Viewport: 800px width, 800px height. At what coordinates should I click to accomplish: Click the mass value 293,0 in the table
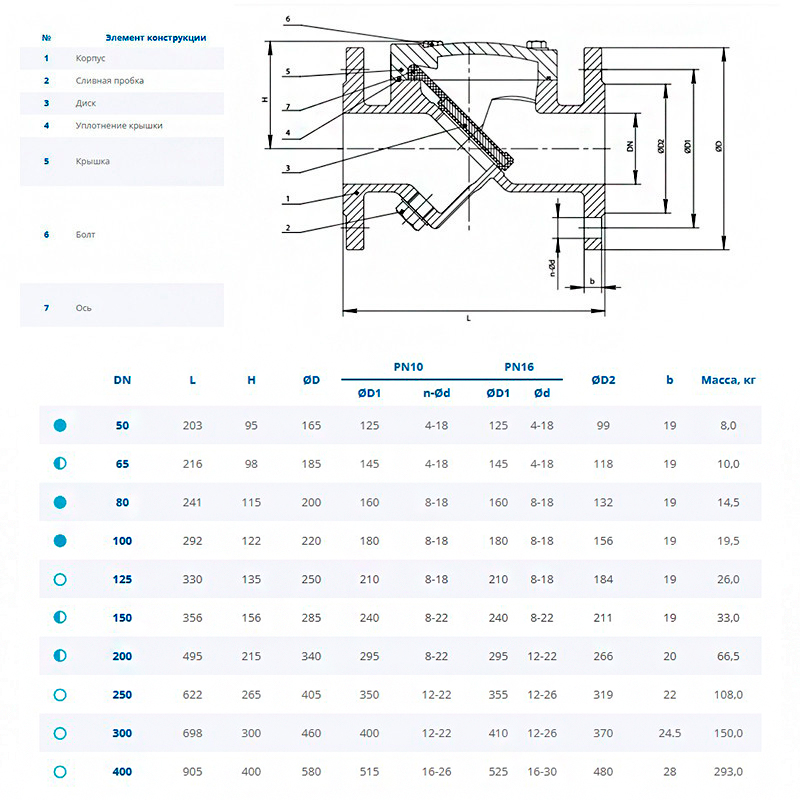click(728, 772)
